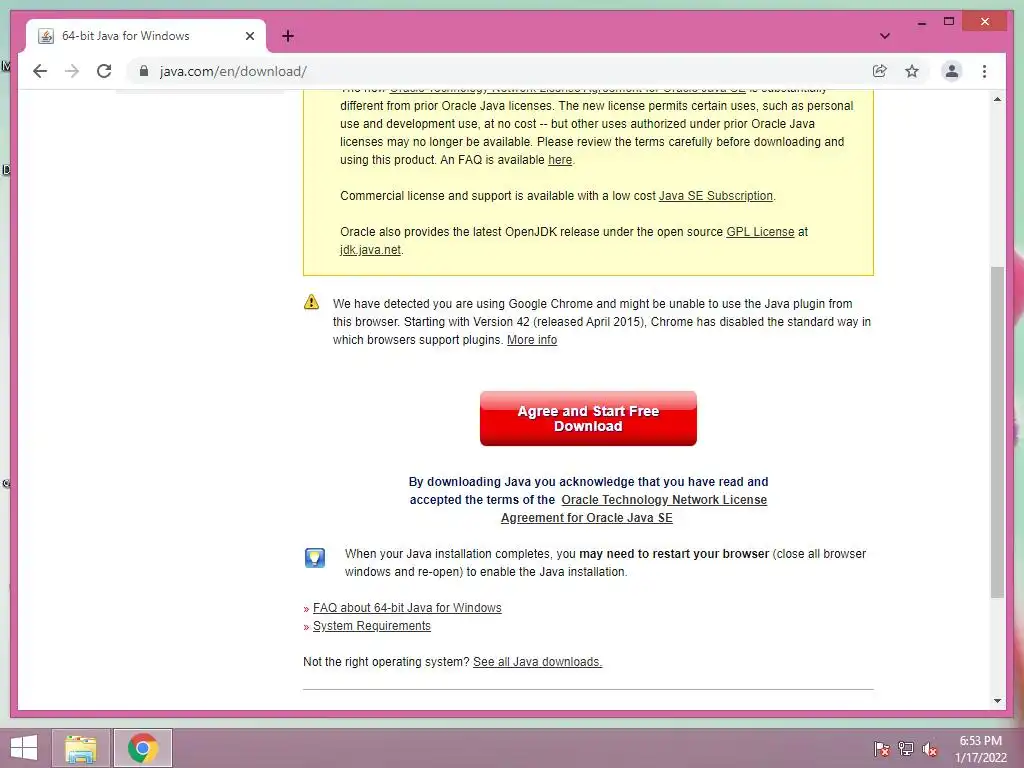Open the license FAQ 'here' link
The height and width of the screenshot is (768, 1024).
click(x=560, y=160)
